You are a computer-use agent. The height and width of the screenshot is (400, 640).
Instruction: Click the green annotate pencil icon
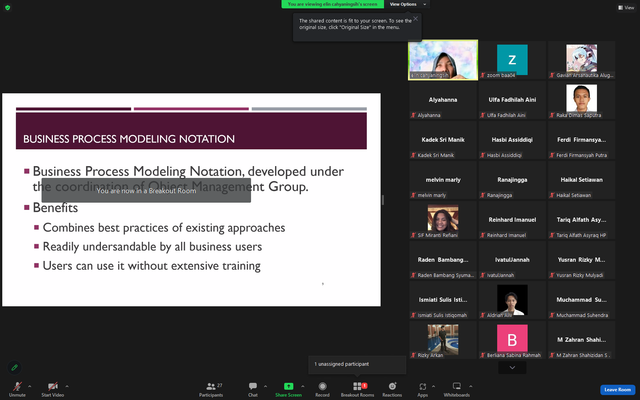click(x=14, y=367)
